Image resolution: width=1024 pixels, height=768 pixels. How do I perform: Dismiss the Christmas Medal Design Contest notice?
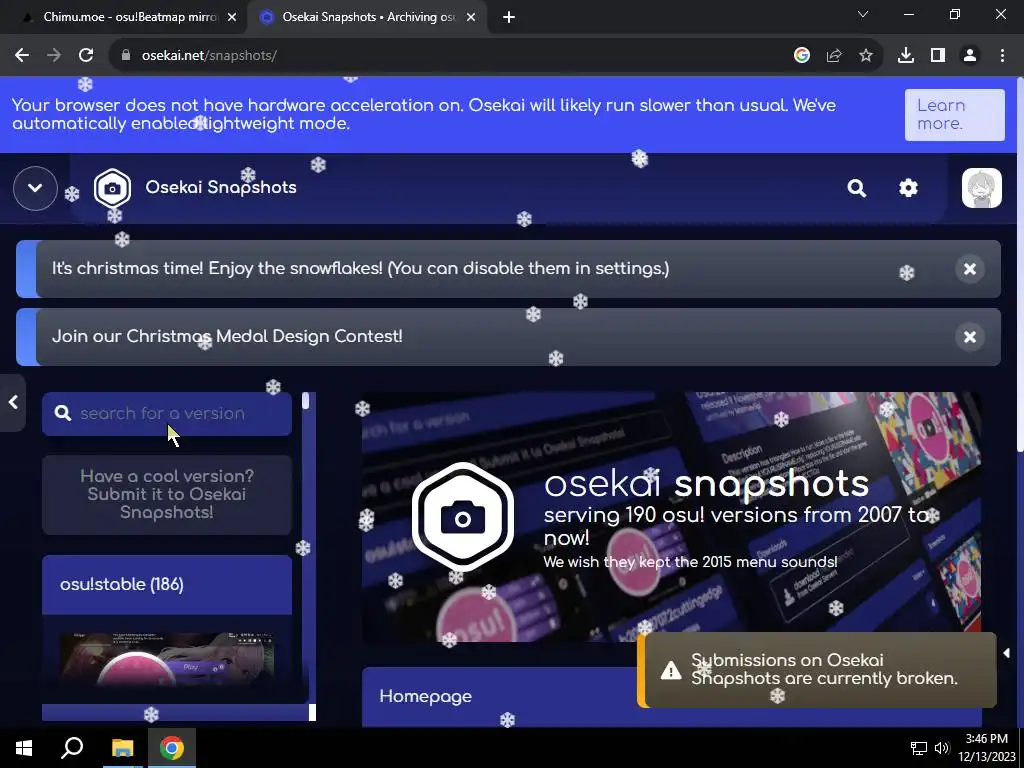tap(970, 337)
